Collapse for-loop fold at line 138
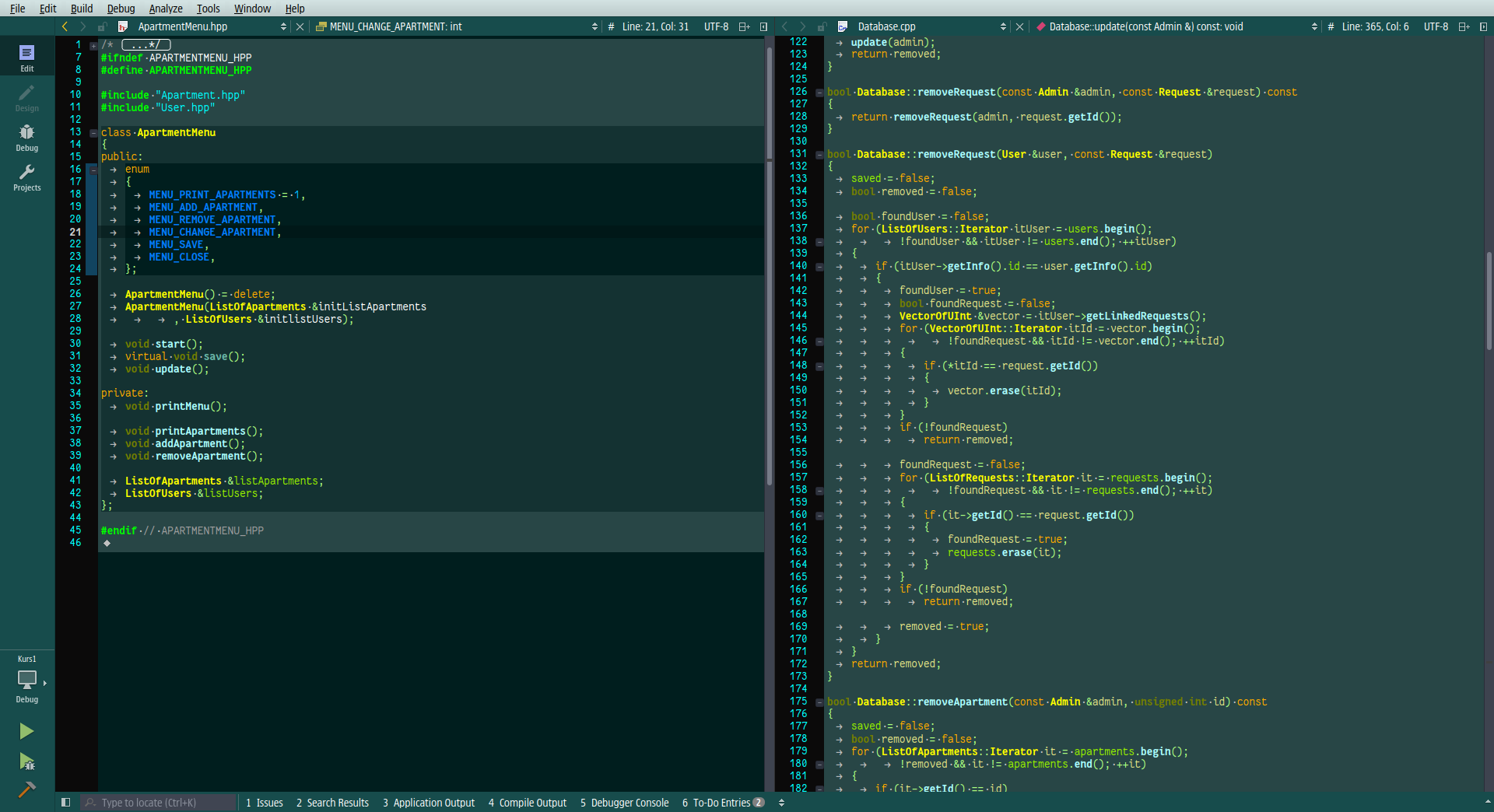This screenshot has height=812, width=1494. [x=819, y=241]
